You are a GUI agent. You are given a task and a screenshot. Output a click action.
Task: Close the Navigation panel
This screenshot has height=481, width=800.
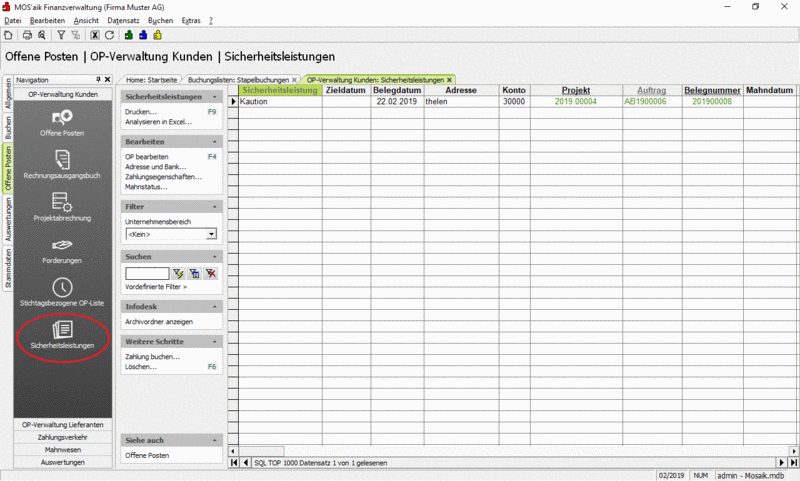point(107,80)
